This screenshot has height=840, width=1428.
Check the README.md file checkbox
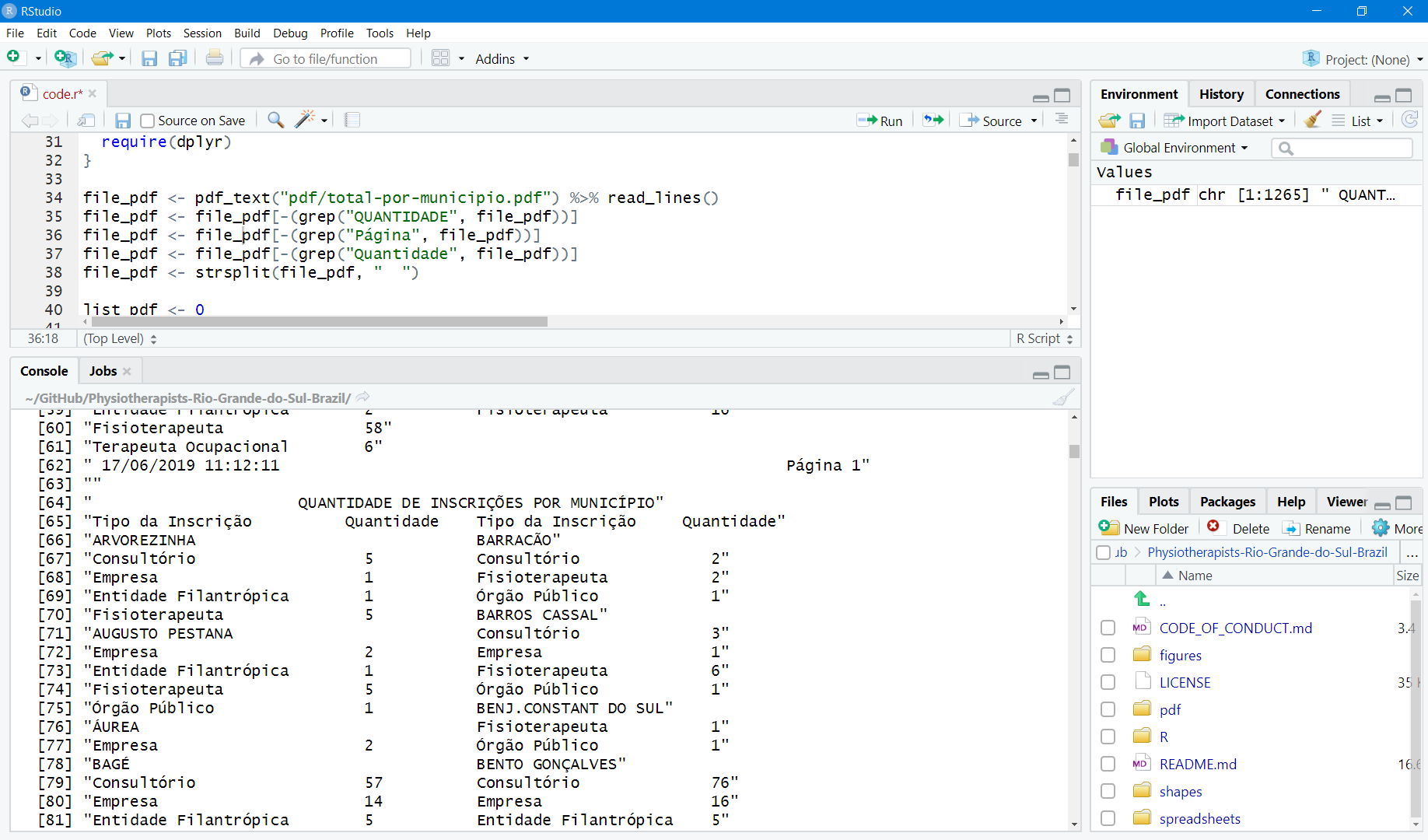click(1108, 764)
